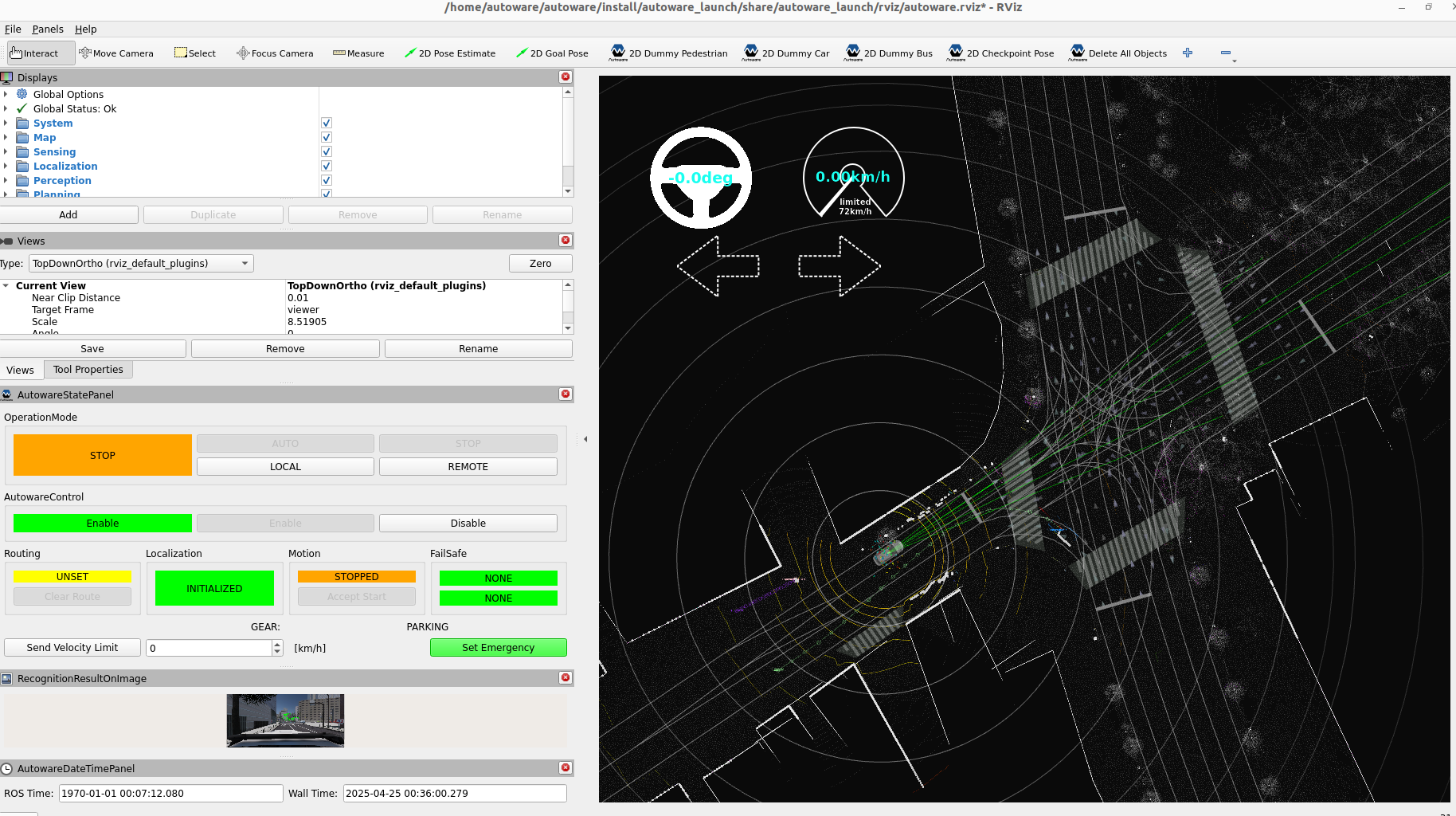Click the Zero view button
This screenshot has width=1456, height=816.
pyautogui.click(x=540, y=263)
